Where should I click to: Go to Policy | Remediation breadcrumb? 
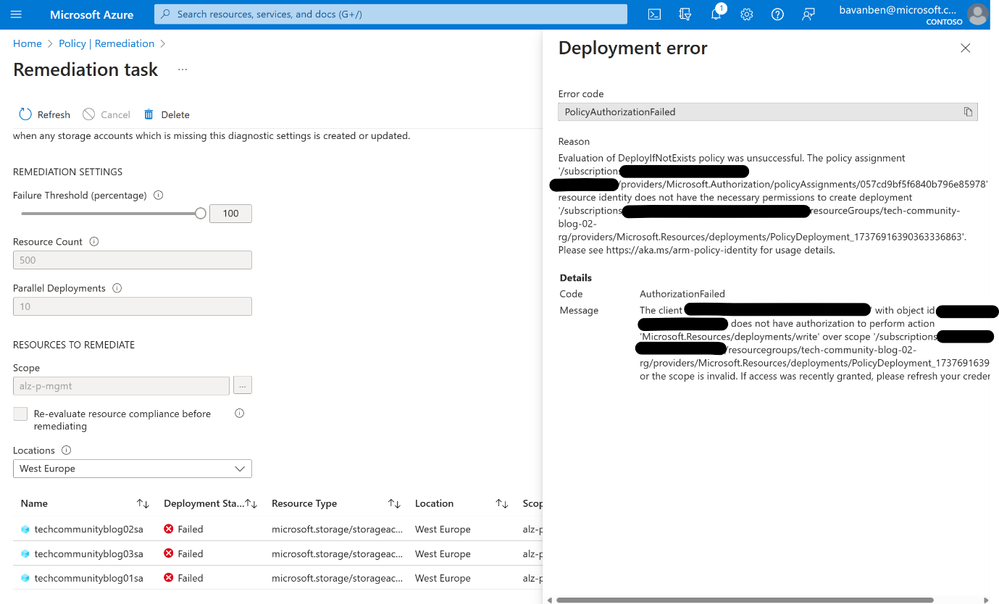tap(106, 43)
